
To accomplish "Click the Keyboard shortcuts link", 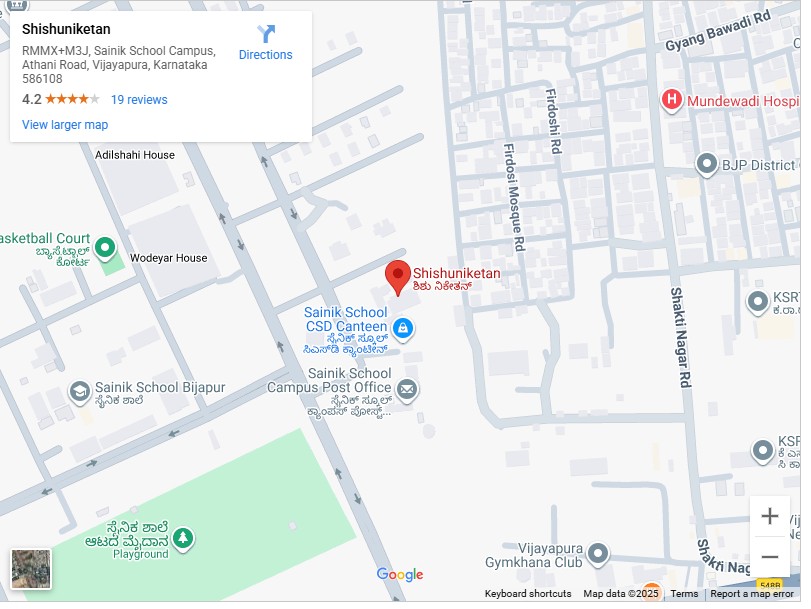I will (528, 593).
